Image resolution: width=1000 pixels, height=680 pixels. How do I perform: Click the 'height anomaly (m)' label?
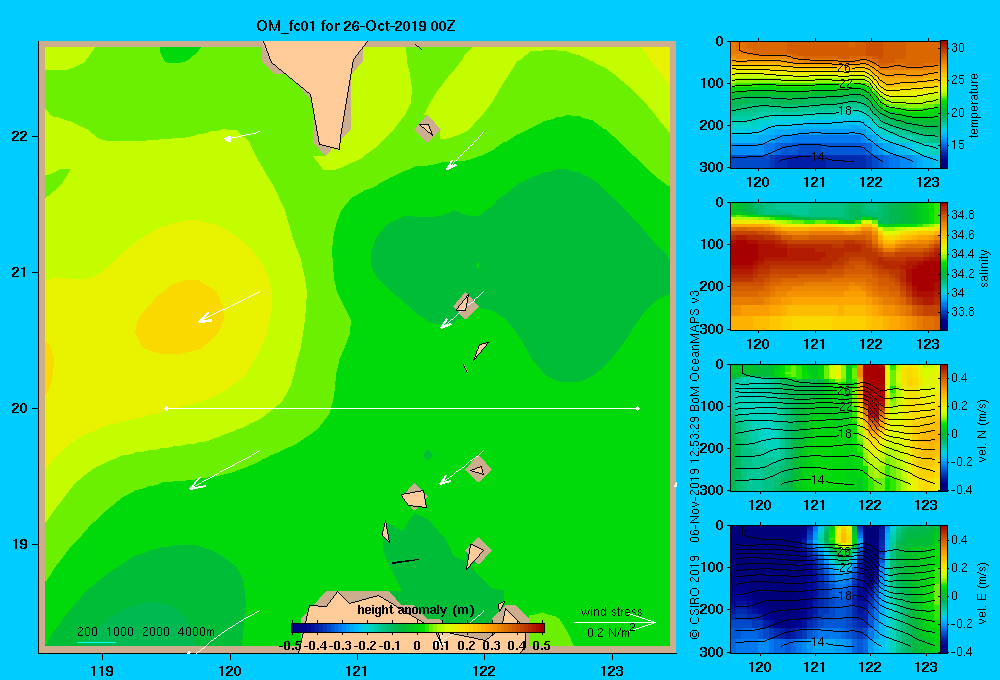416,610
